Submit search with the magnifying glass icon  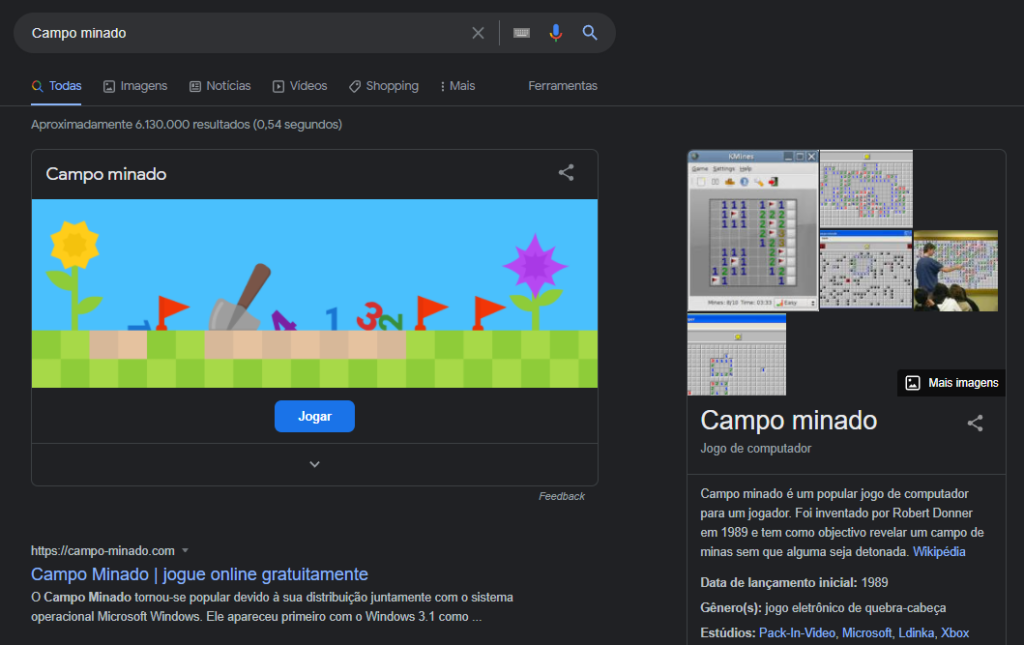(590, 33)
